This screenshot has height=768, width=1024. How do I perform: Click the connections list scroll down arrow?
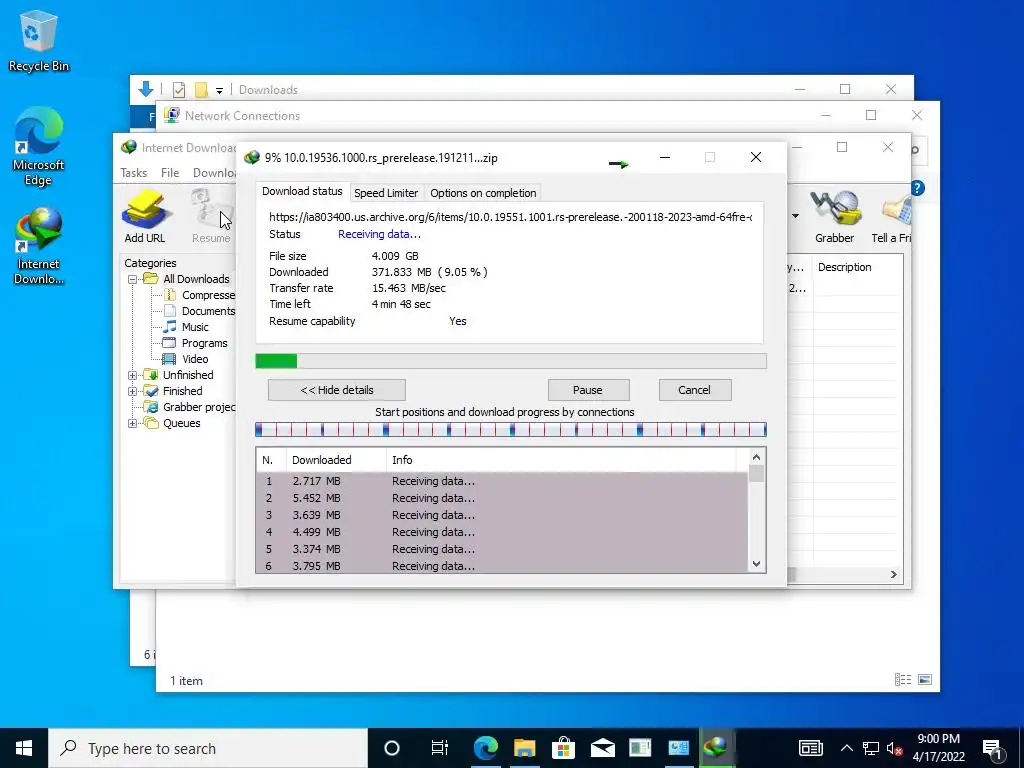[756, 564]
